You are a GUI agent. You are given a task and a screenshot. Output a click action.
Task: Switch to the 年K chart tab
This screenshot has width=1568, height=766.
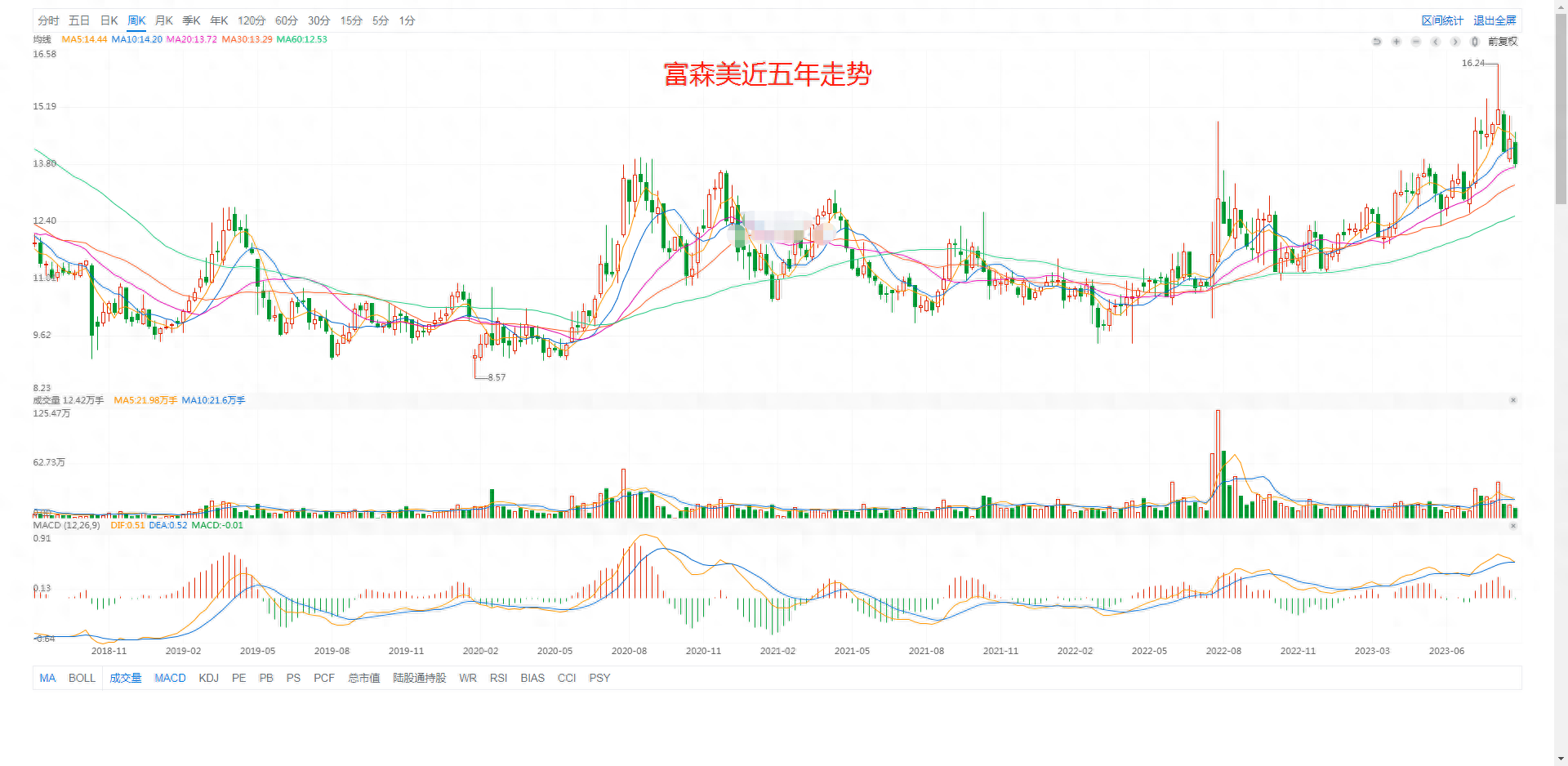220,20
